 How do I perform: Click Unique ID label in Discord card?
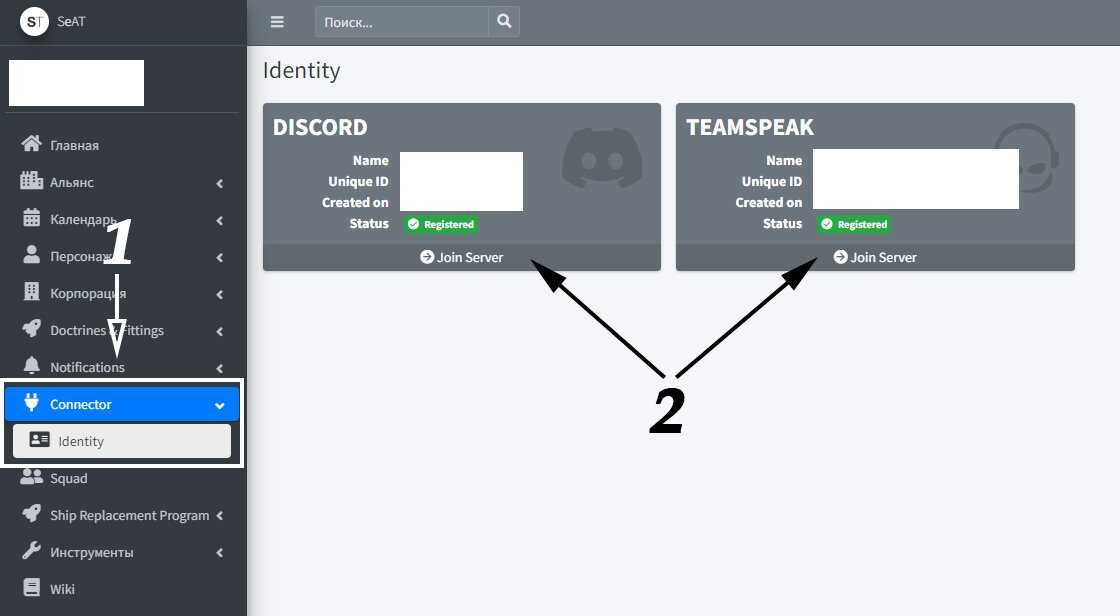(359, 182)
